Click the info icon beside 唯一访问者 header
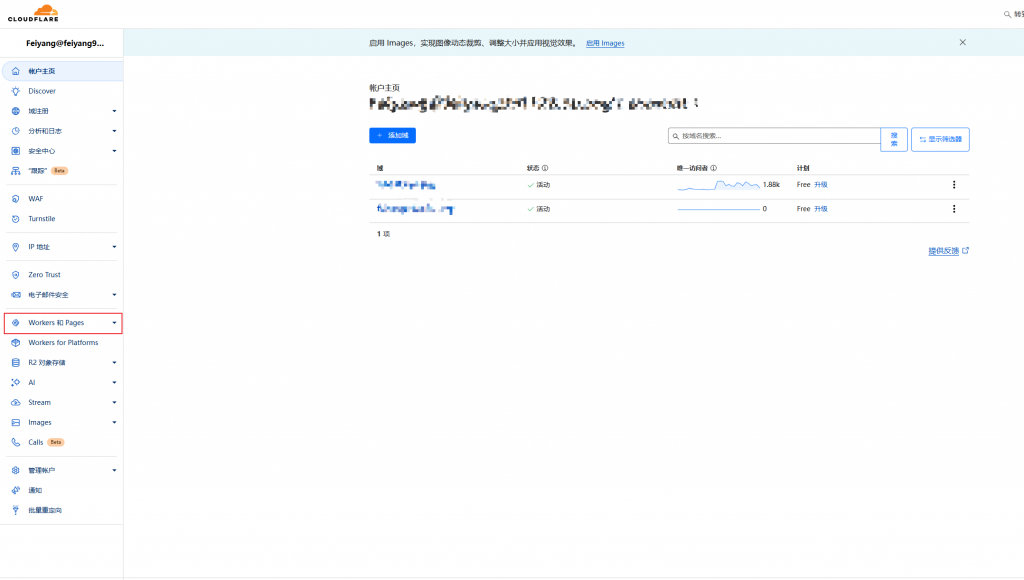This screenshot has width=1024, height=580. tap(713, 168)
